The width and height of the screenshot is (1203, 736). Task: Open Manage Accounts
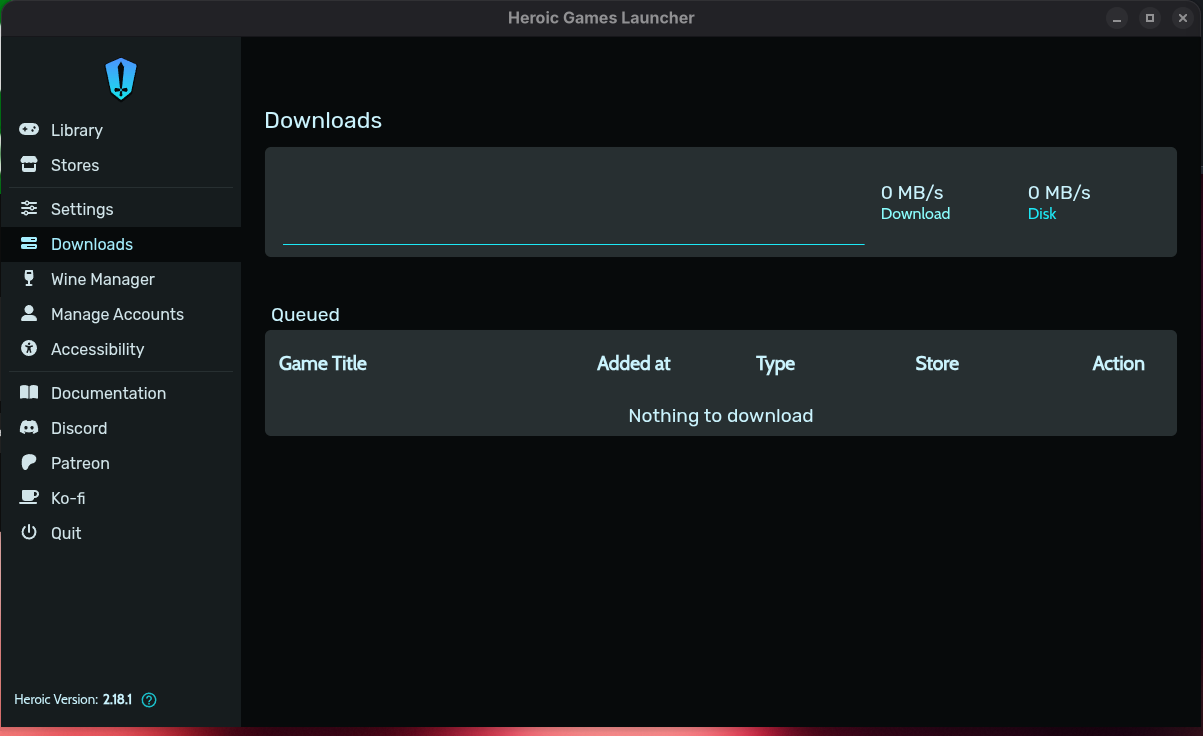120,314
